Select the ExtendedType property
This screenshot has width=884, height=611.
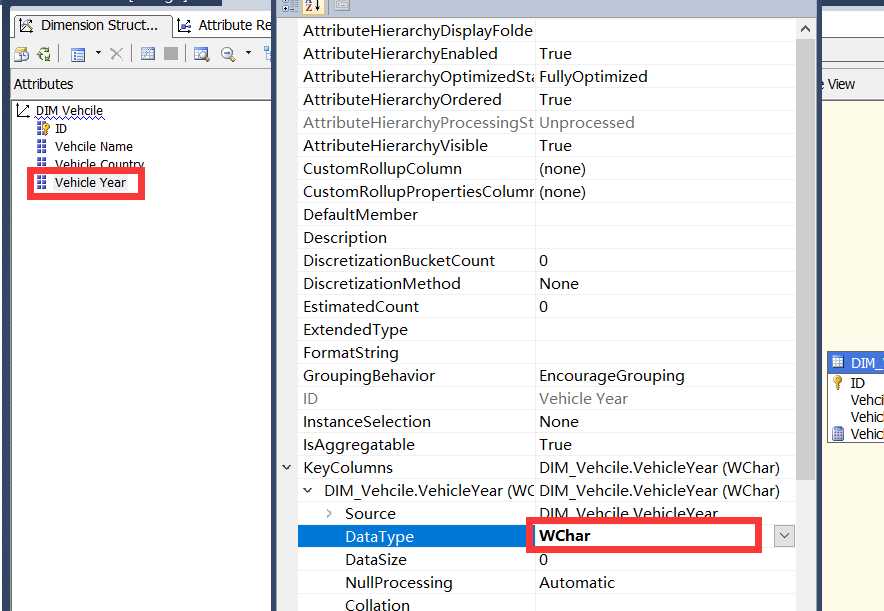pyautogui.click(x=355, y=330)
